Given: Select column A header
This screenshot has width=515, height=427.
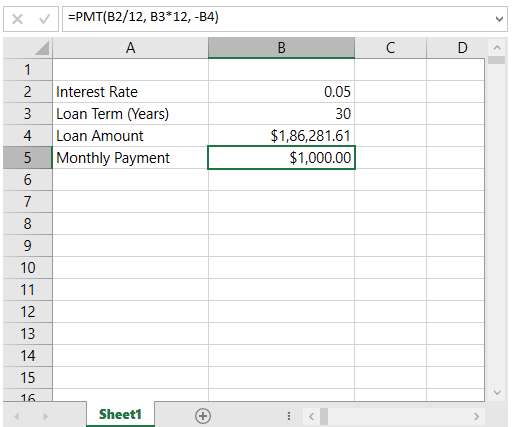Looking at the screenshot, I should pyautogui.click(x=130, y=48).
